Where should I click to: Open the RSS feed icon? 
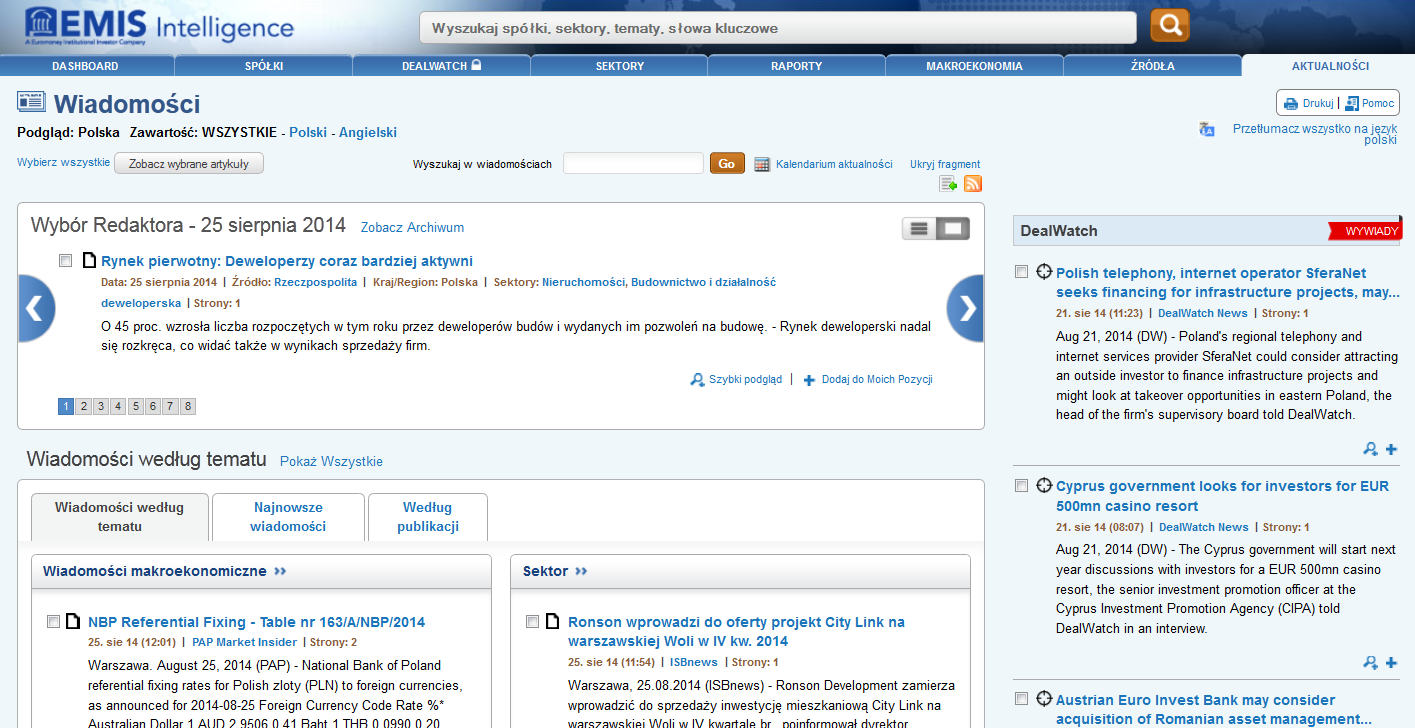point(972,183)
